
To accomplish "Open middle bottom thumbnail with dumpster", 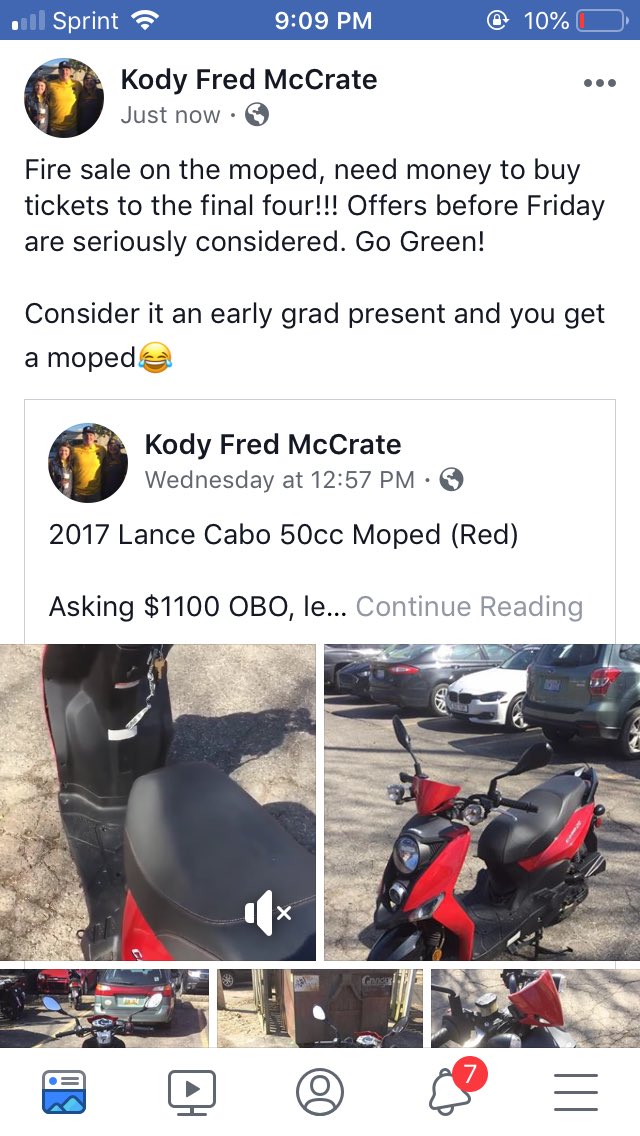I will (320, 1008).
